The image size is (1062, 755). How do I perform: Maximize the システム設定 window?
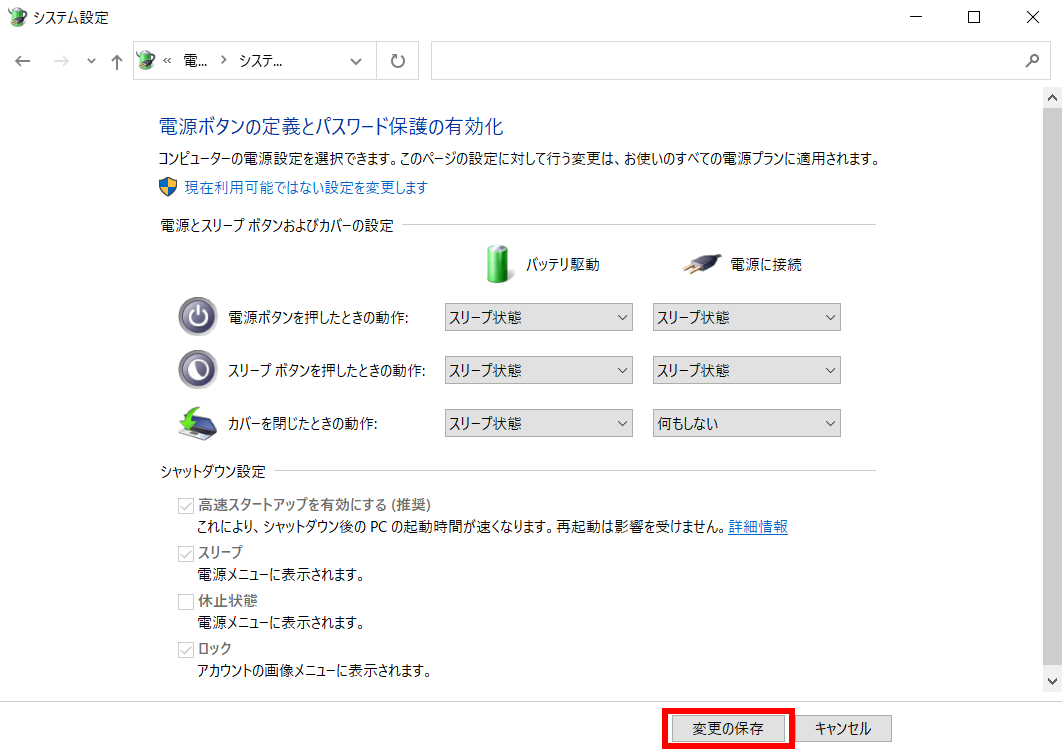[x=974, y=17]
